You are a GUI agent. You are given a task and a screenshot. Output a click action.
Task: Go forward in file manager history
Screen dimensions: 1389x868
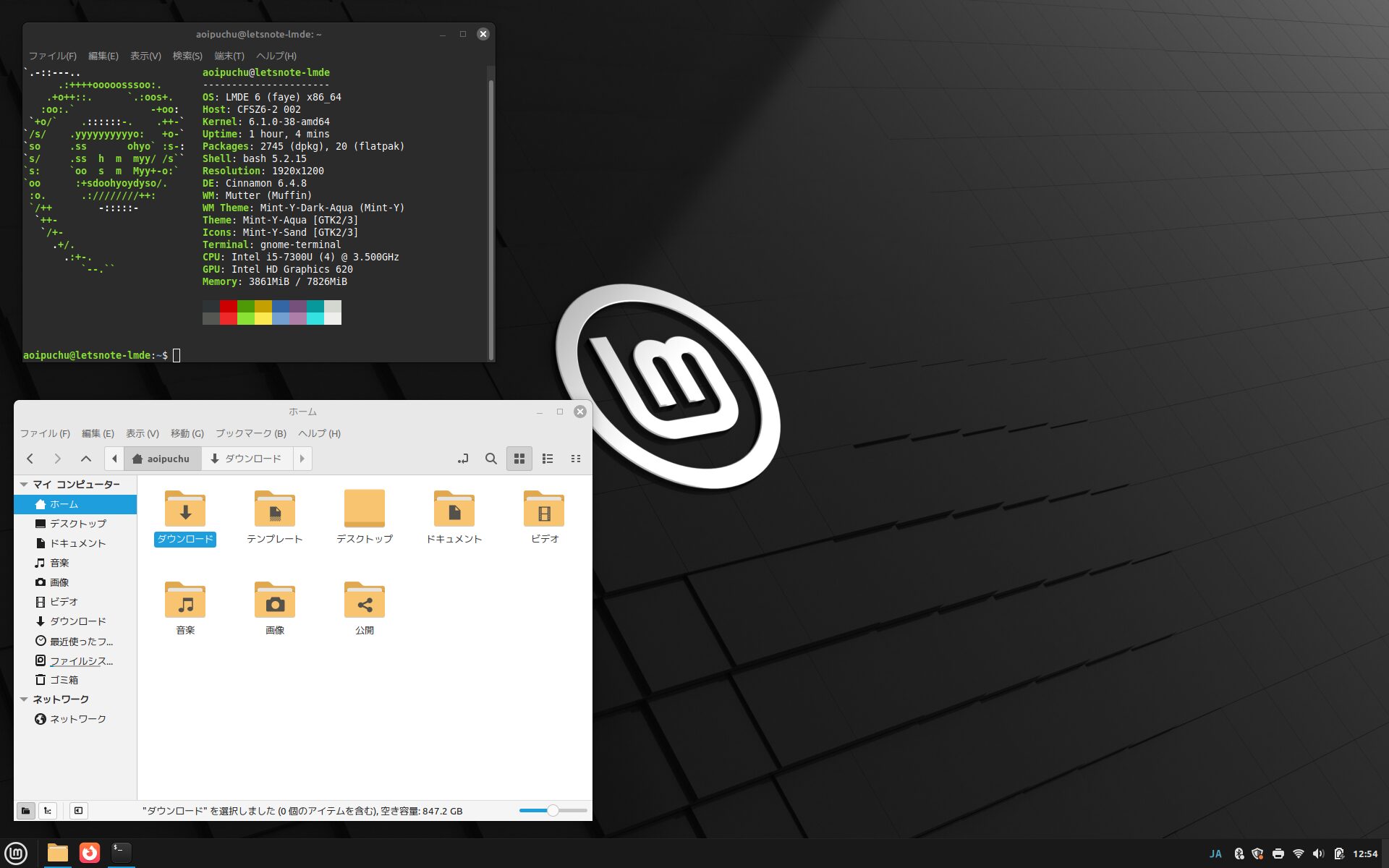click(58, 459)
